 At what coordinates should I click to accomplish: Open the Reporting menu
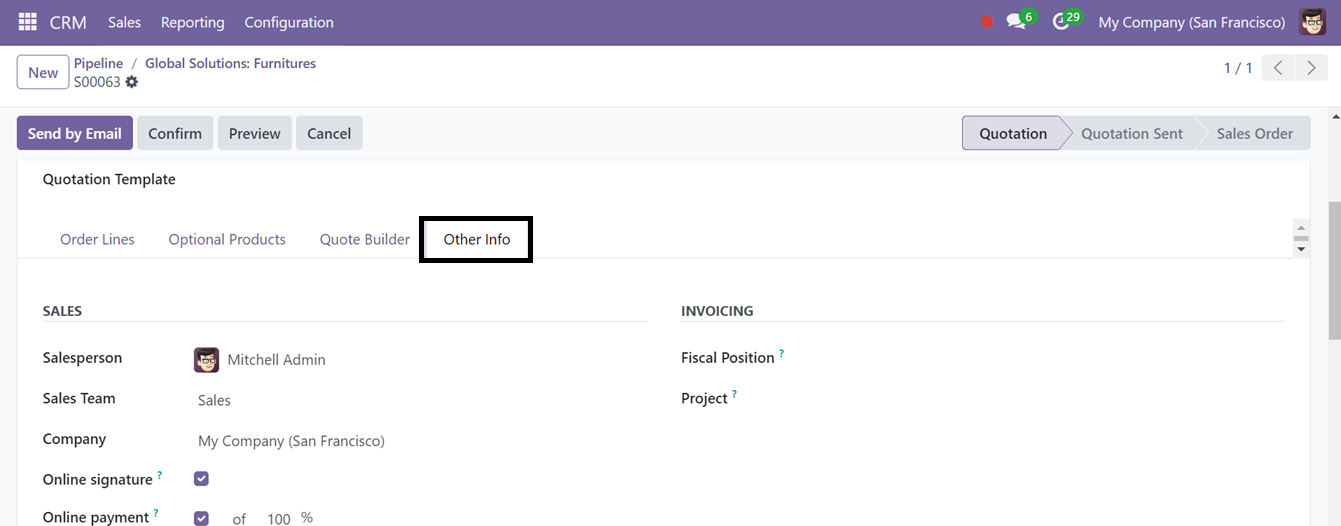(192, 22)
